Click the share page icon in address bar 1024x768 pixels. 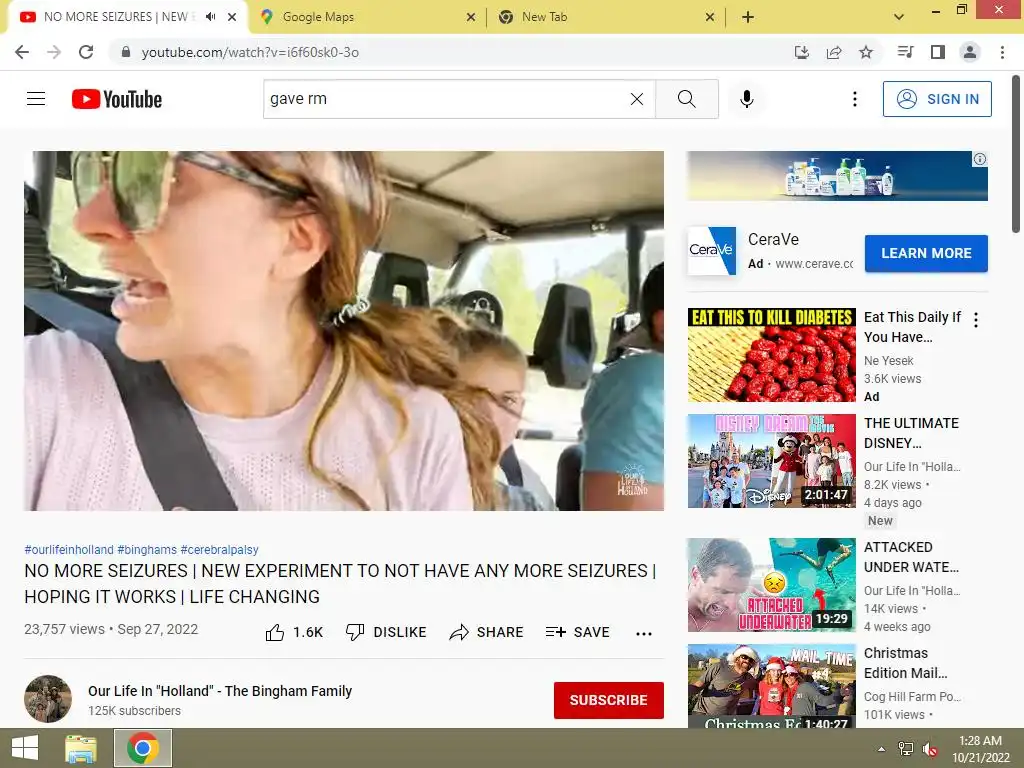[834, 52]
